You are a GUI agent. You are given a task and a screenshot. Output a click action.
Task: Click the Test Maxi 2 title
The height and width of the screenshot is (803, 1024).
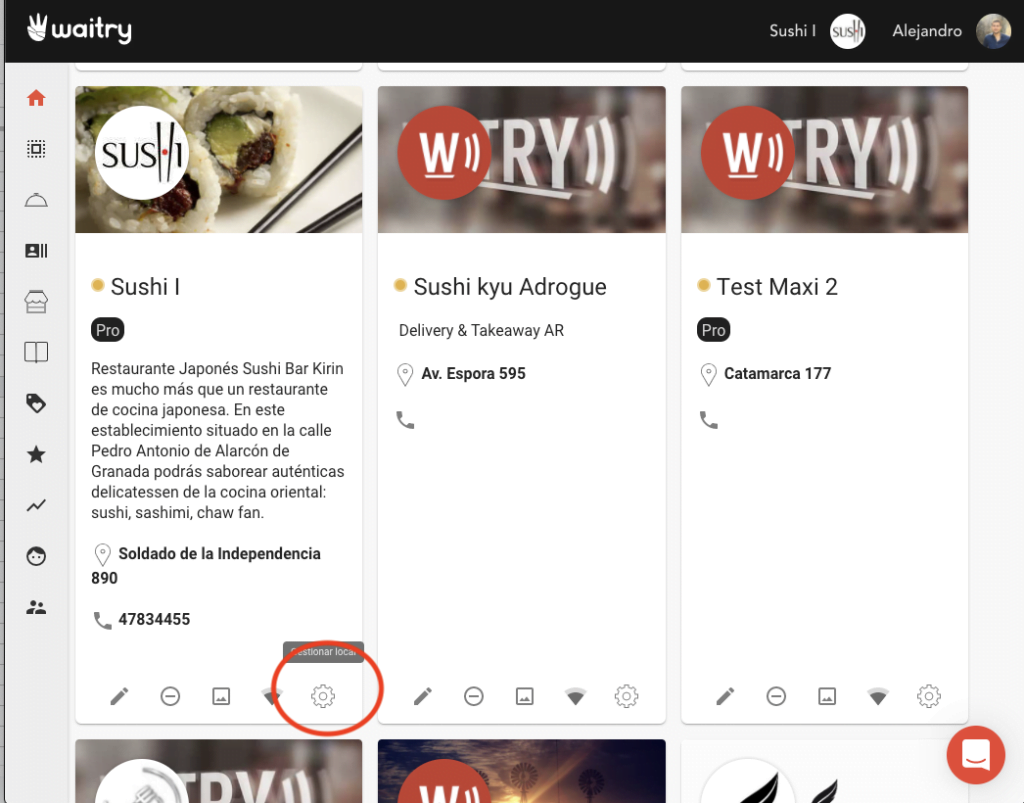coord(777,287)
